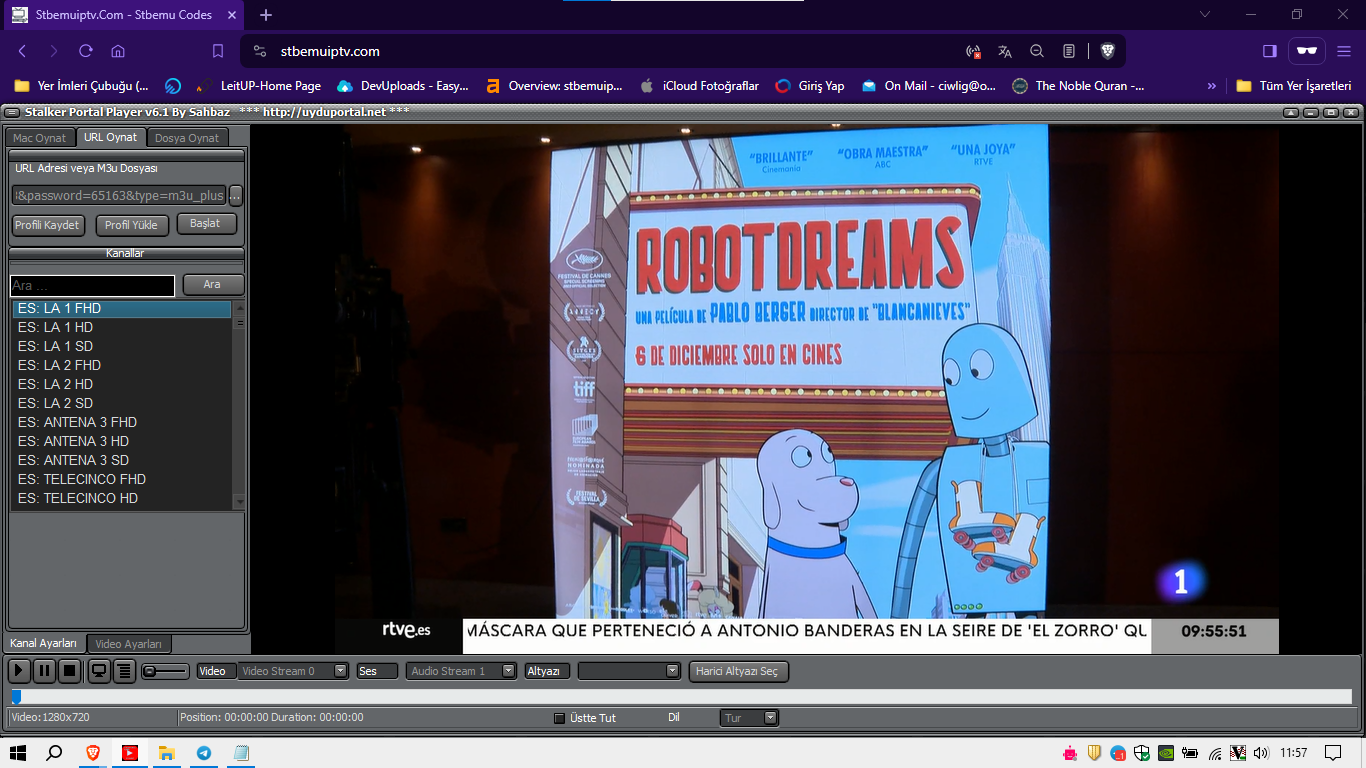The height and width of the screenshot is (768, 1366).
Task: Open the NVIDIA tray icon
Action: pos(1166,753)
